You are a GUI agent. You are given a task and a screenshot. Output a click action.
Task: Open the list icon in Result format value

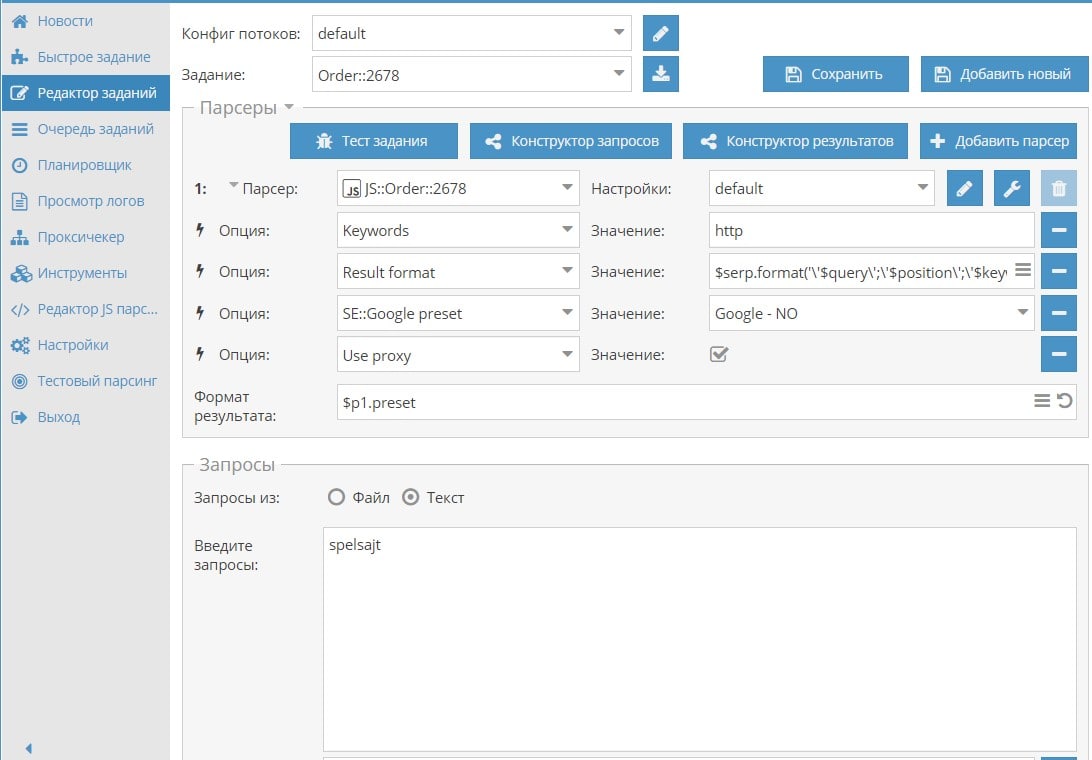pos(1022,270)
